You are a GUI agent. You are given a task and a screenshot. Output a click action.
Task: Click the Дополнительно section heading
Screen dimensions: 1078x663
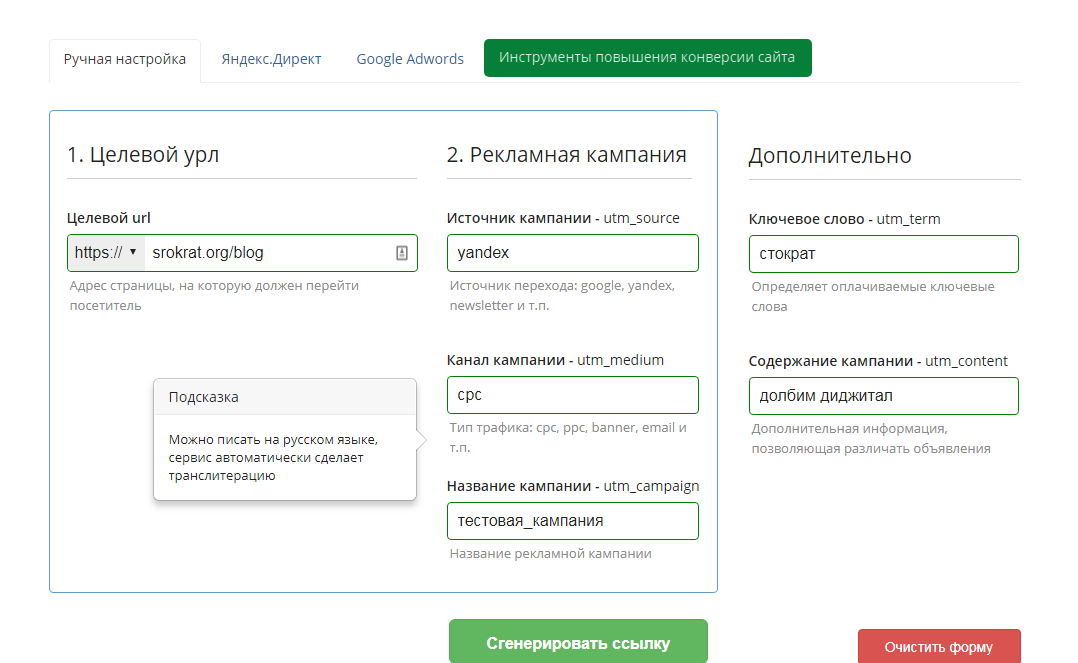coord(829,156)
